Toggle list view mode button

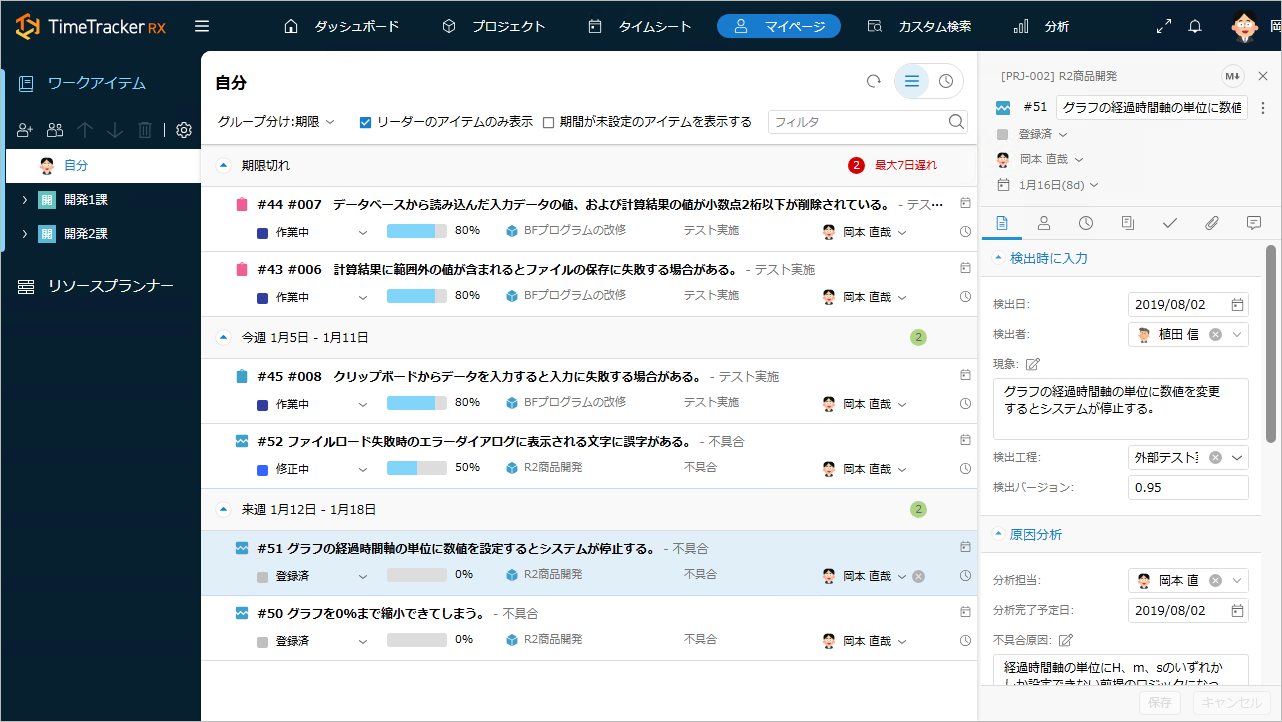coord(911,82)
